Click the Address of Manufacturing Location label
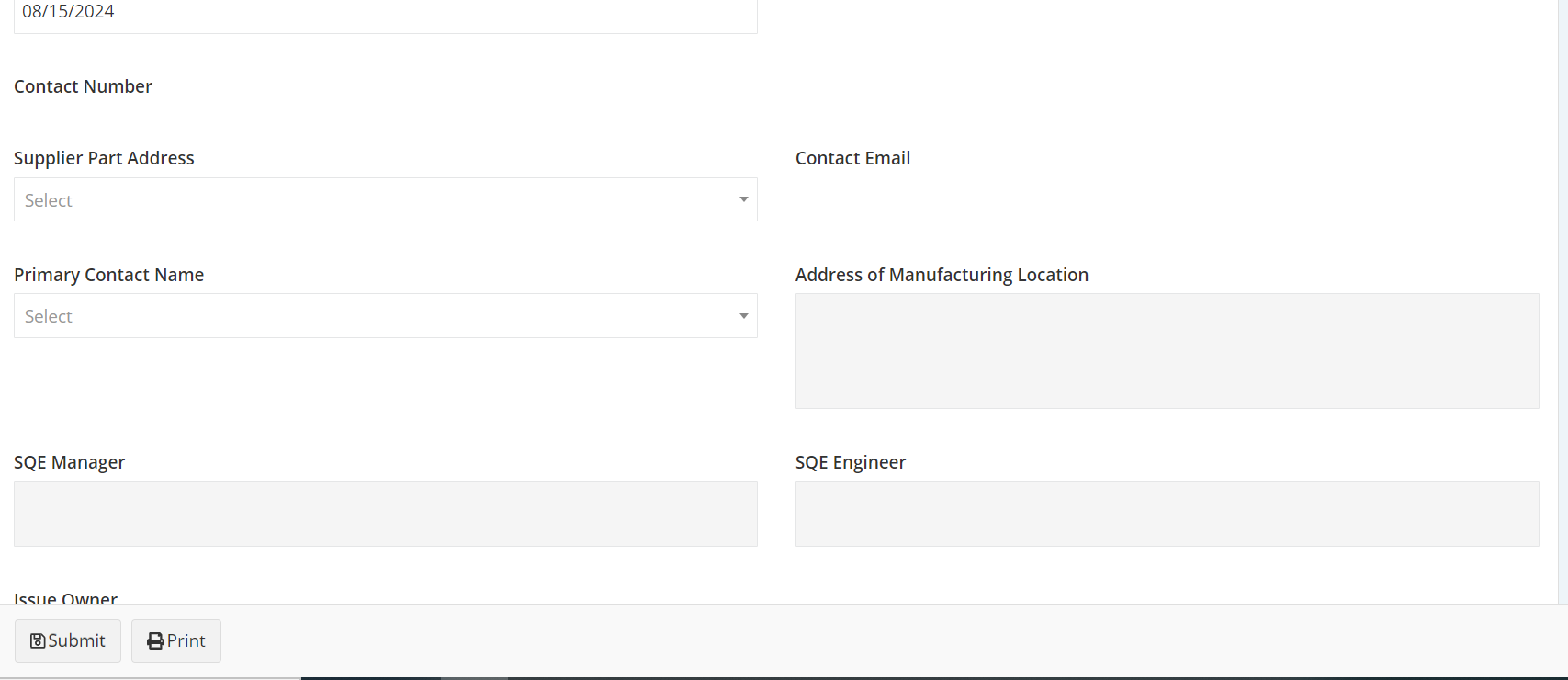 (x=942, y=275)
